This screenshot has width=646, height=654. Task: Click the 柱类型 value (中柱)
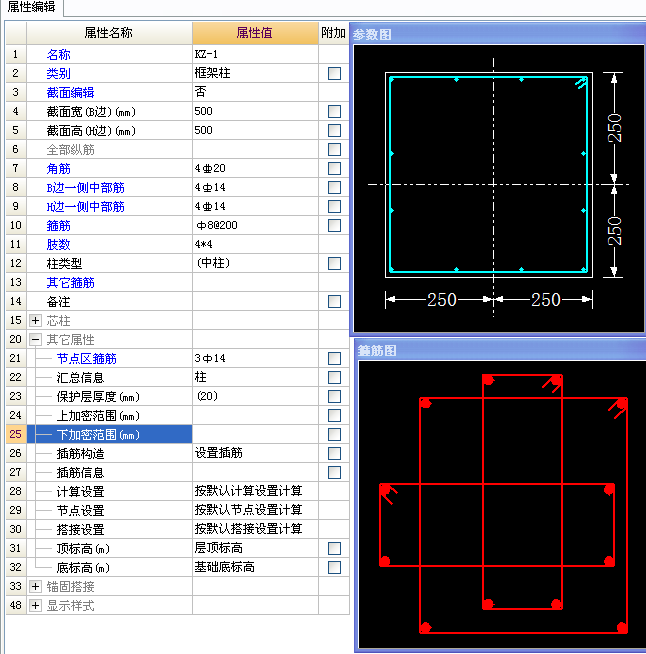coord(213,263)
